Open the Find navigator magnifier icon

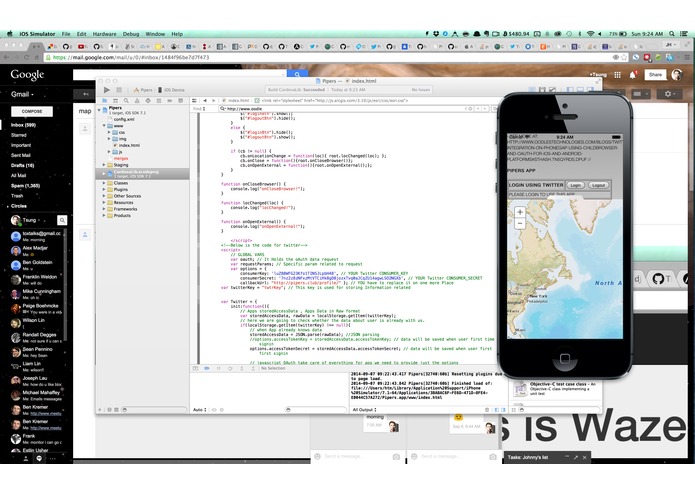coord(126,101)
